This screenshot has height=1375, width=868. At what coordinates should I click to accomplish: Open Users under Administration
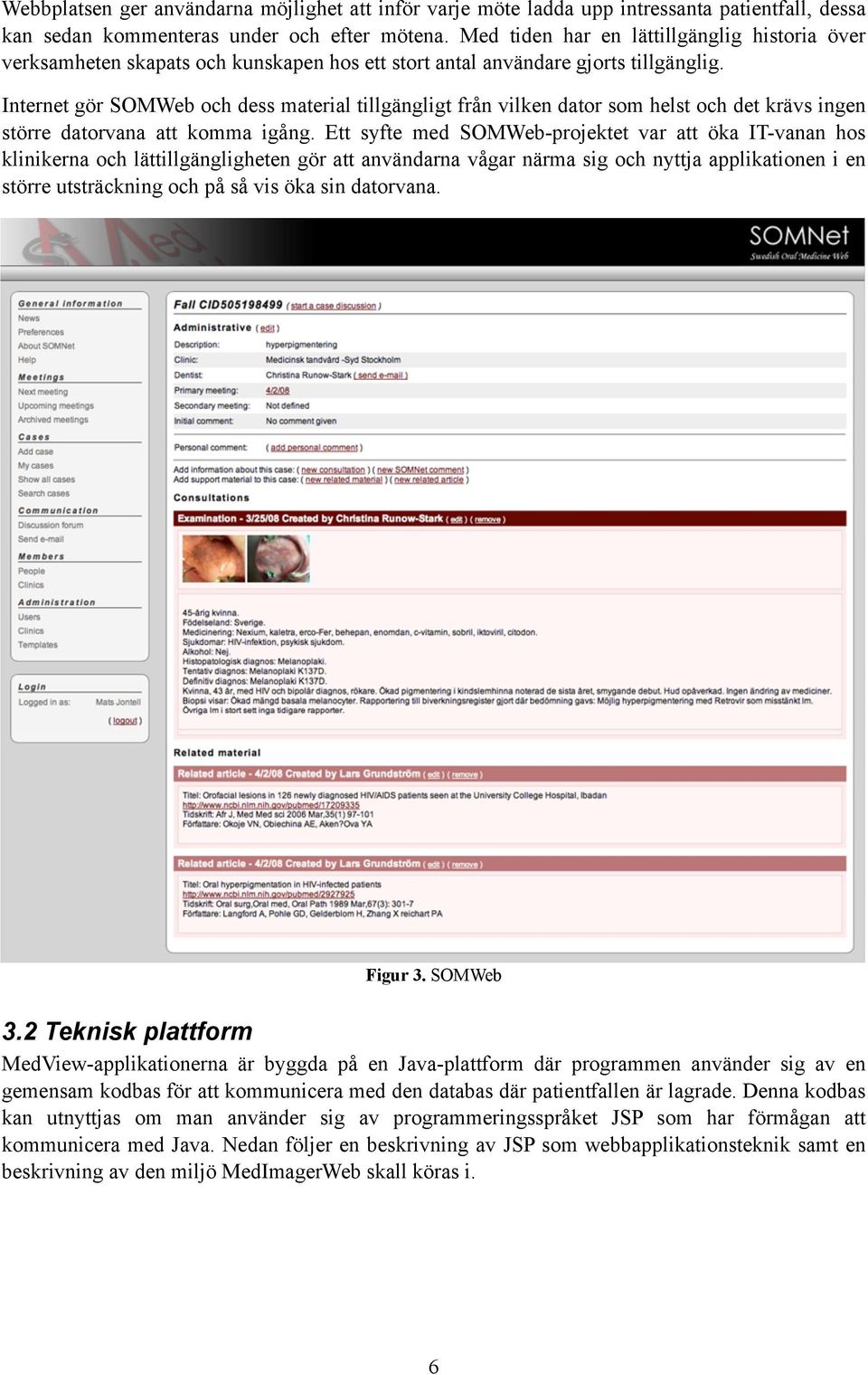click(29, 617)
